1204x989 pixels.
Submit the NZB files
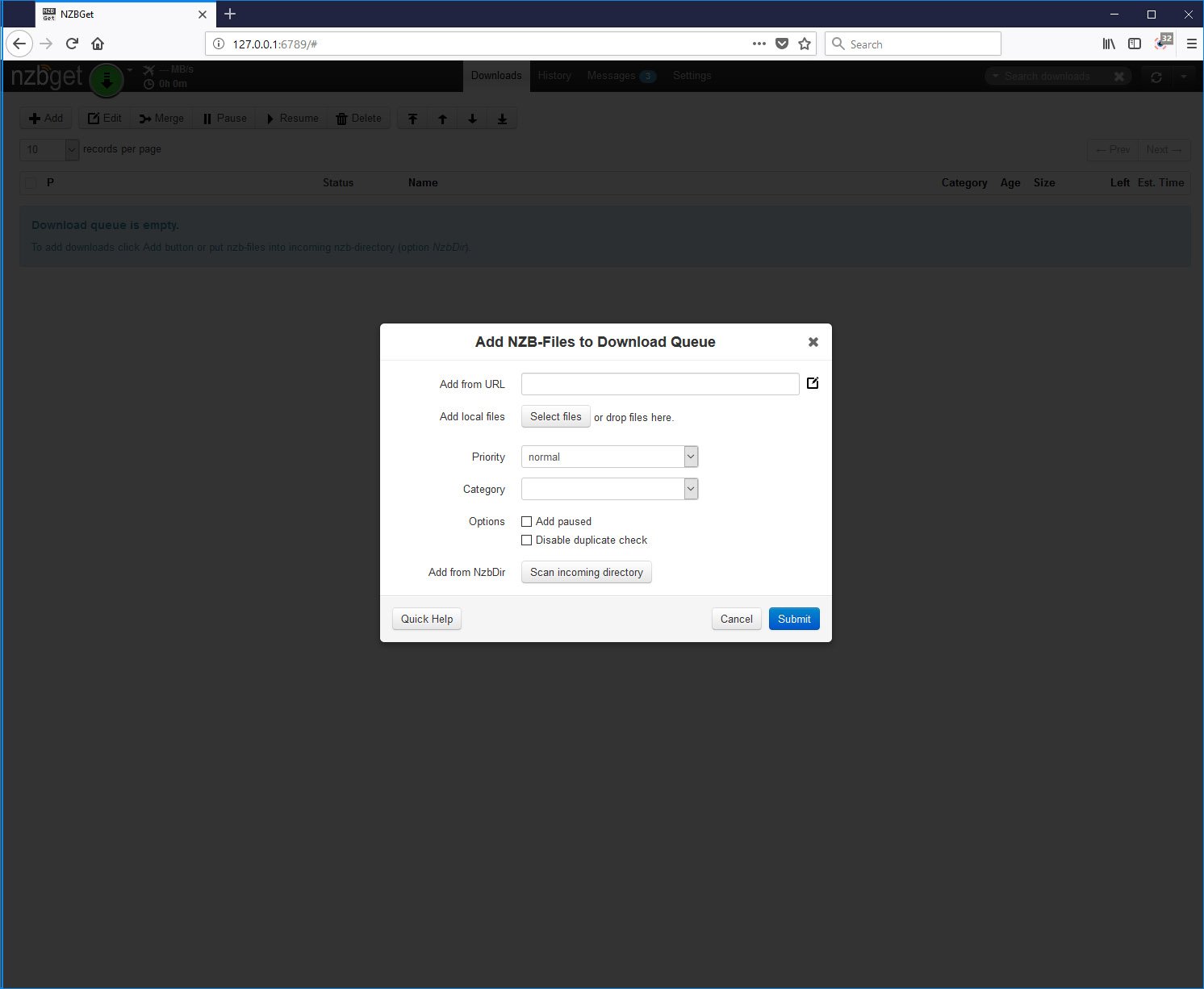coord(794,619)
